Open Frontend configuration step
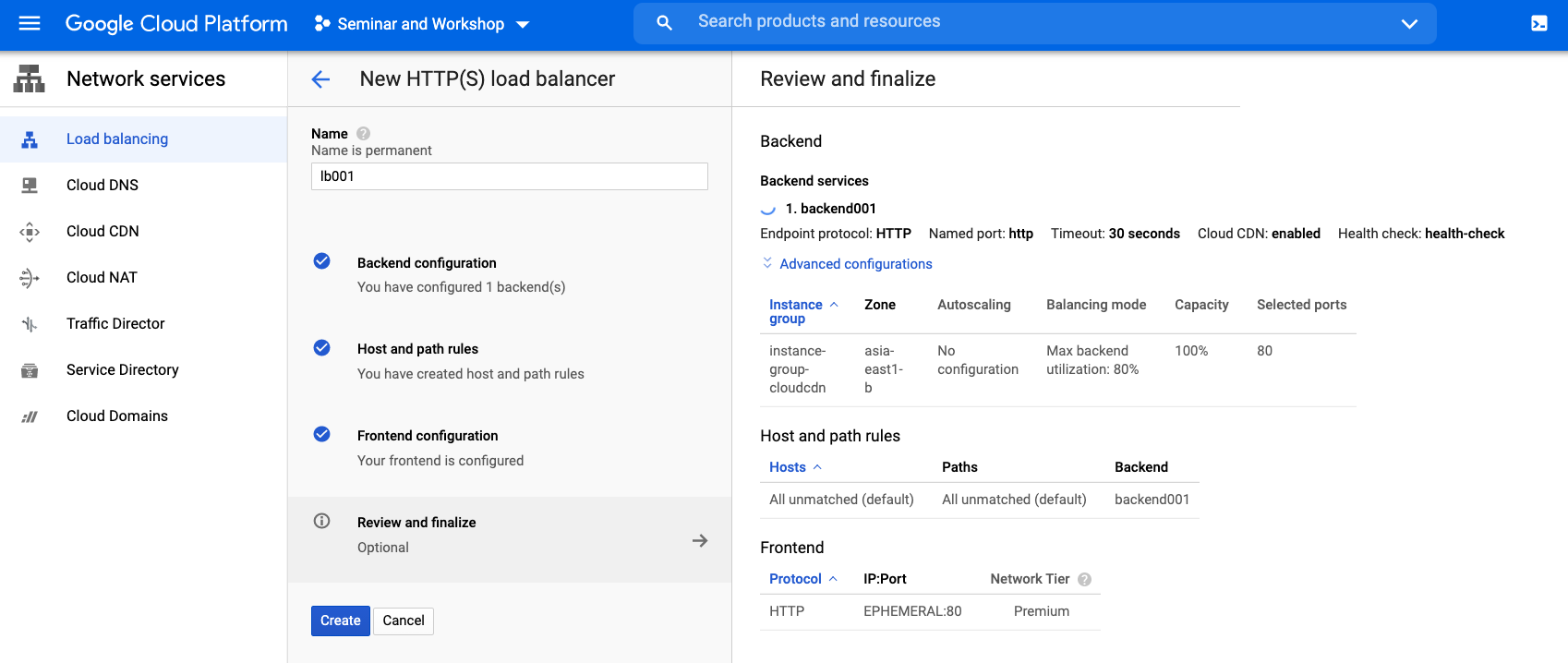 tap(510, 448)
